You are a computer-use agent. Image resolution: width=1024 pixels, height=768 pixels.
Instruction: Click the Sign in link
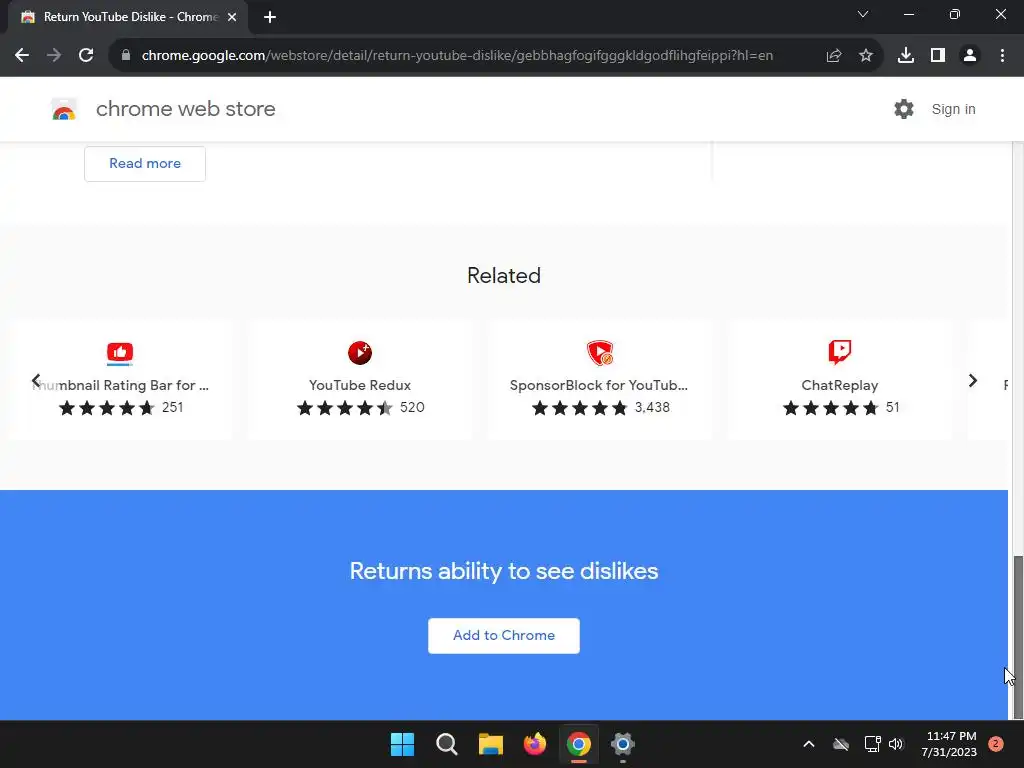[x=953, y=109]
